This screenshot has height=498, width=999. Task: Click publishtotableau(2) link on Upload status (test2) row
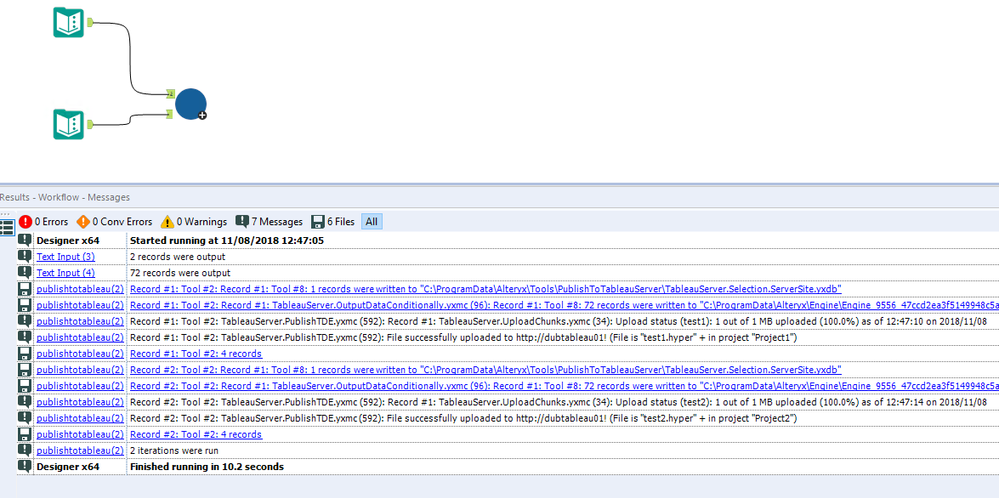80,402
